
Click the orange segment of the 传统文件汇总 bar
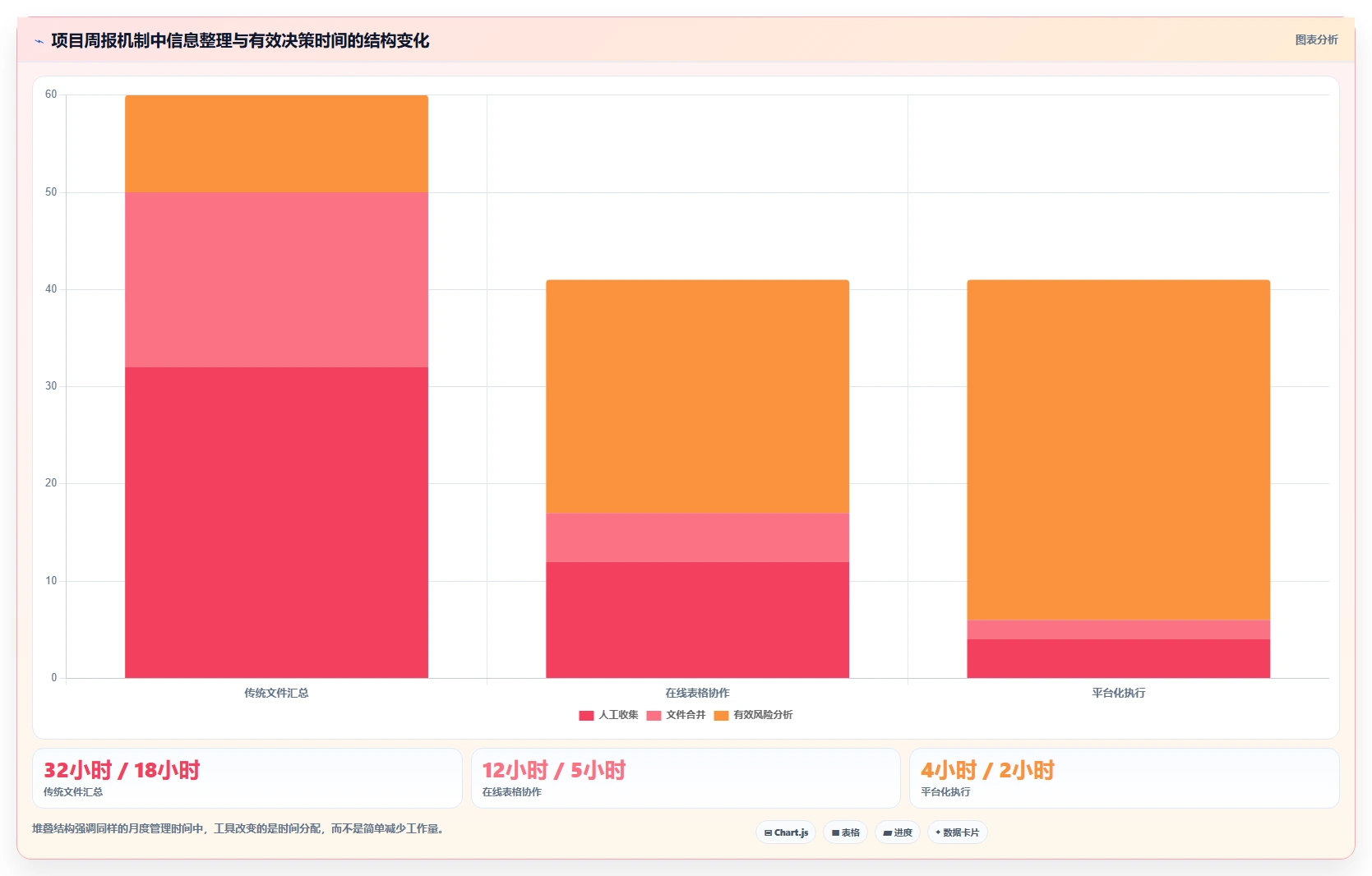pyautogui.click(x=276, y=144)
